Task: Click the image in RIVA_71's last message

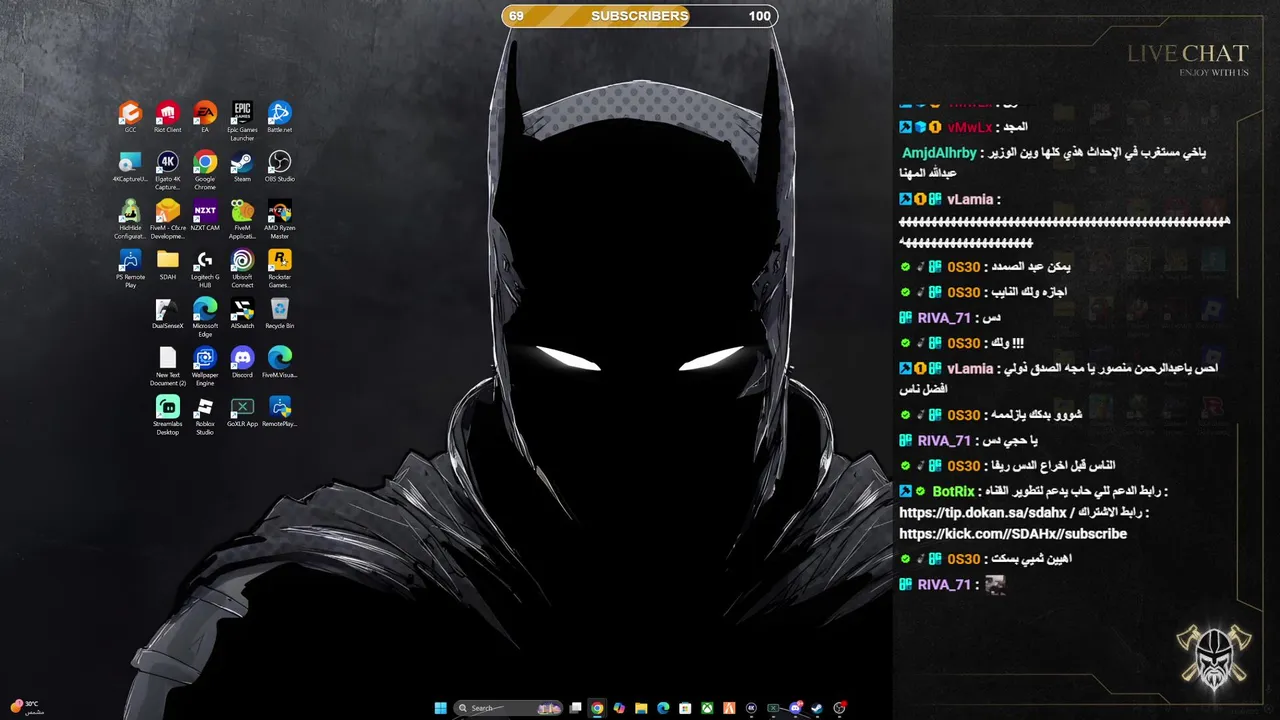Action: coord(994,585)
